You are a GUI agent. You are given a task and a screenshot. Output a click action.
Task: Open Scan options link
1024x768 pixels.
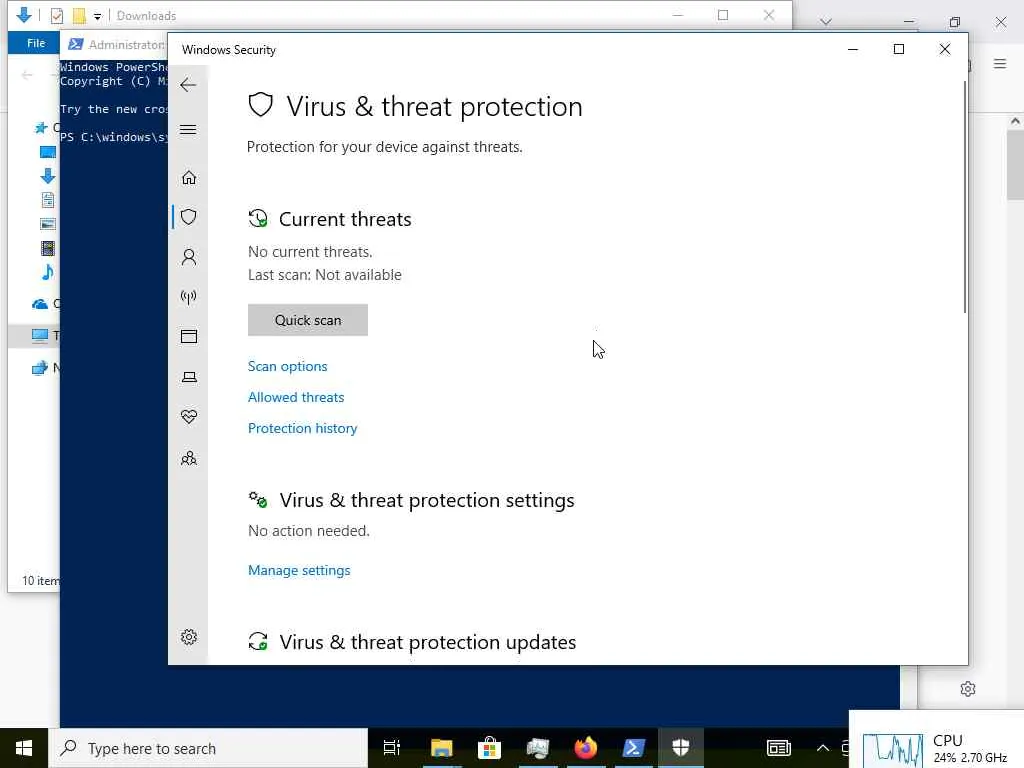[x=287, y=366]
